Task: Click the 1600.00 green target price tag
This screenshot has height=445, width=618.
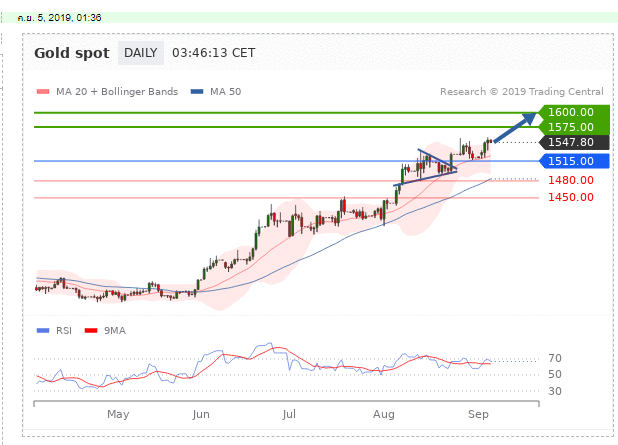Action: pyautogui.click(x=571, y=113)
